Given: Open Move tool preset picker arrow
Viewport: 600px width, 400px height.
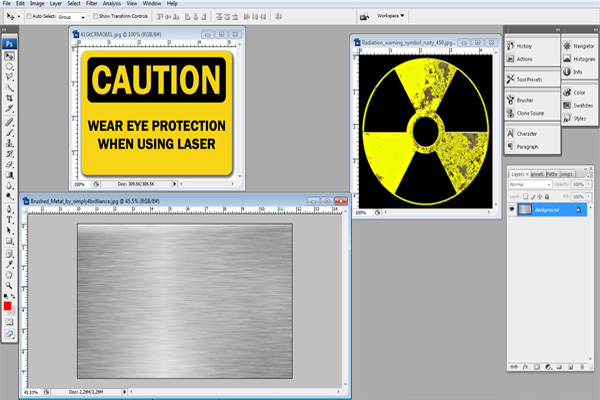Looking at the screenshot, I should (19, 17).
